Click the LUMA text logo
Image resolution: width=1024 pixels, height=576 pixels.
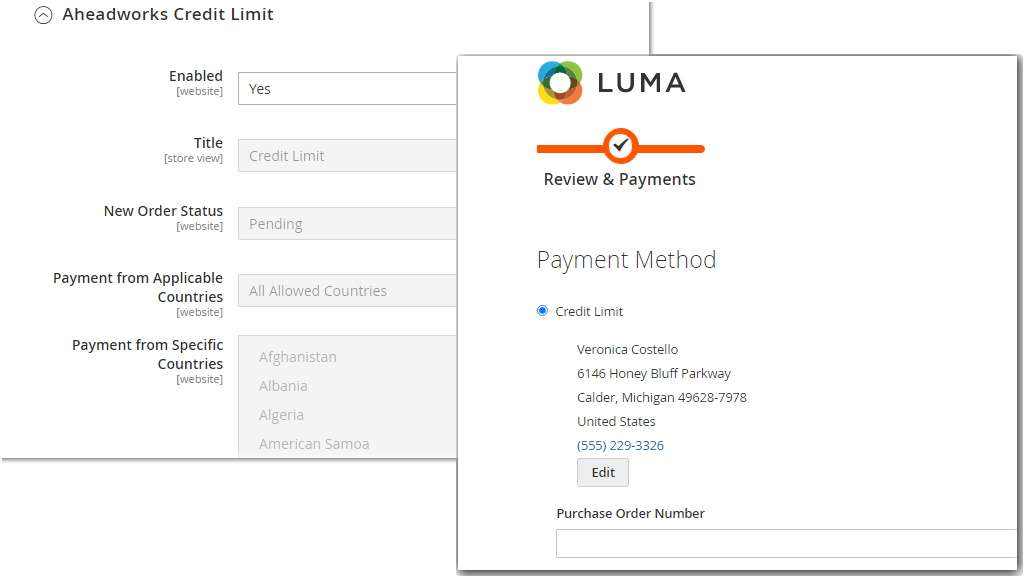click(x=641, y=83)
